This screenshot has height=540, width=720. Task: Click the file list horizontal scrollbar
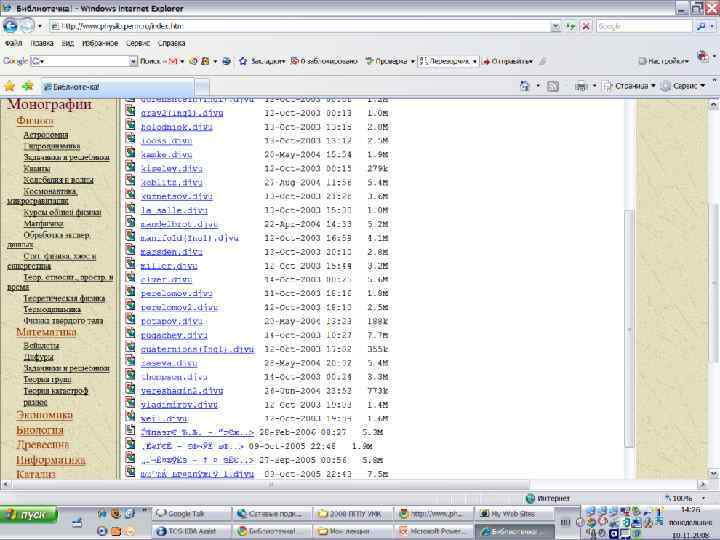[269, 484]
